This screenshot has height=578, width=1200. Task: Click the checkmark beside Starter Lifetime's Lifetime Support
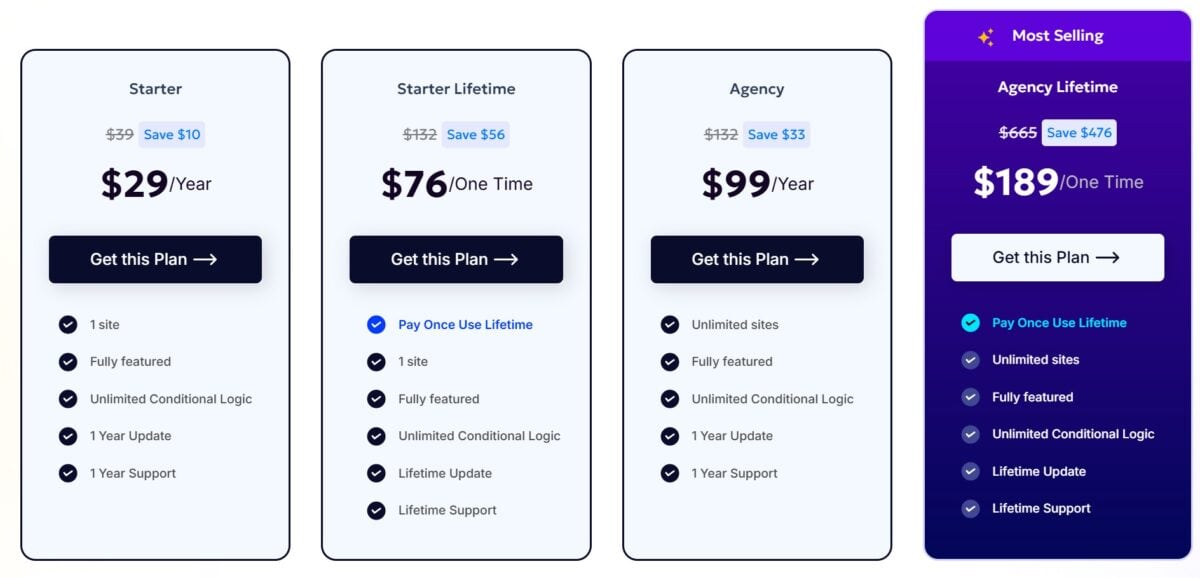point(376,510)
